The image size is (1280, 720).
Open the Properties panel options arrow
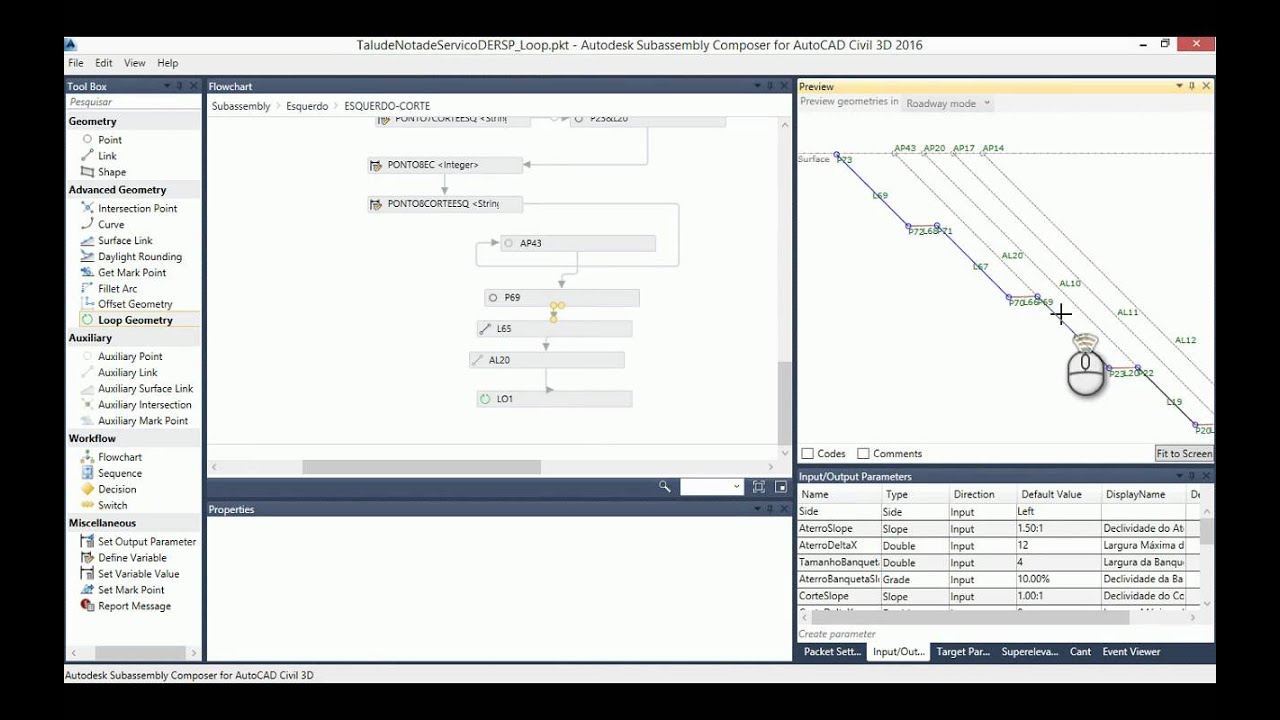click(x=757, y=509)
